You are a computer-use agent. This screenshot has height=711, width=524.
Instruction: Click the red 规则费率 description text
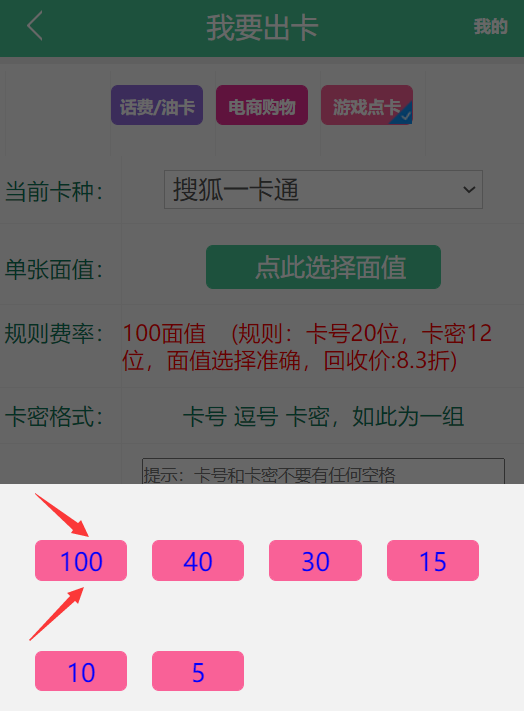pos(307,347)
